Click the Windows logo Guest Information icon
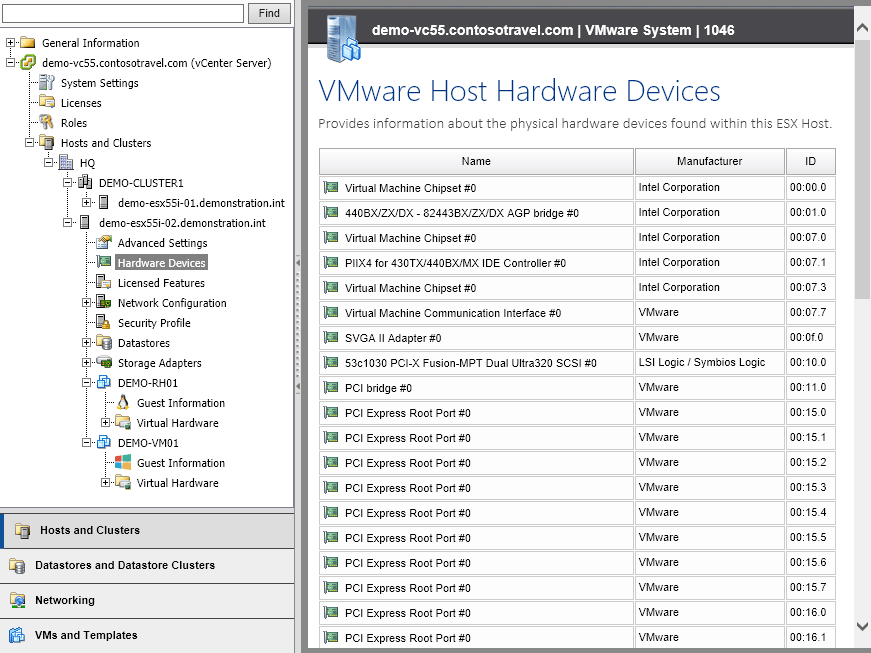Image resolution: width=871 pixels, height=653 pixels. (x=123, y=462)
